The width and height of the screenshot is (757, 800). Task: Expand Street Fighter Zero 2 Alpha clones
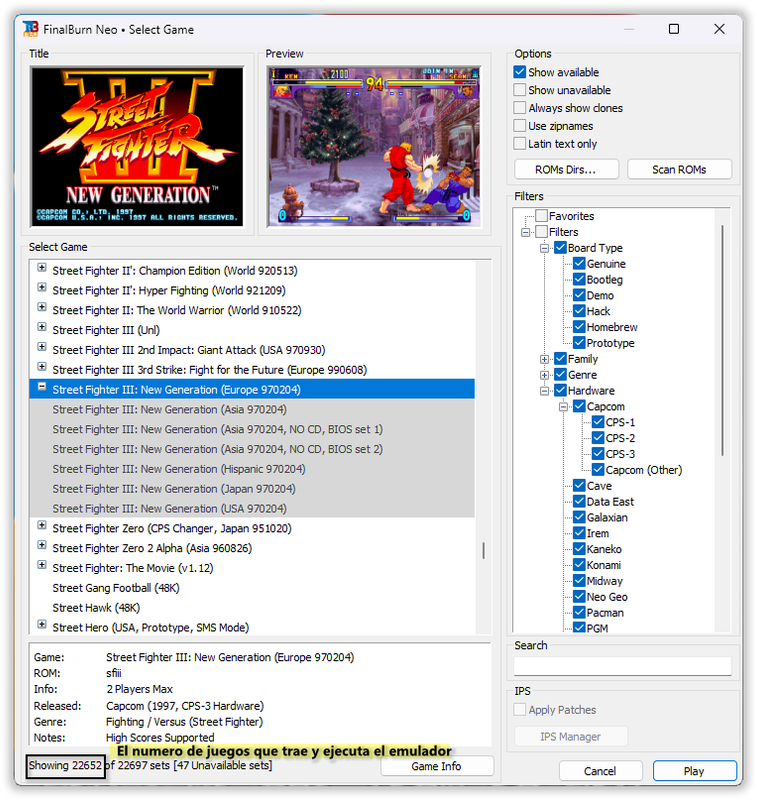pyautogui.click(x=42, y=545)
